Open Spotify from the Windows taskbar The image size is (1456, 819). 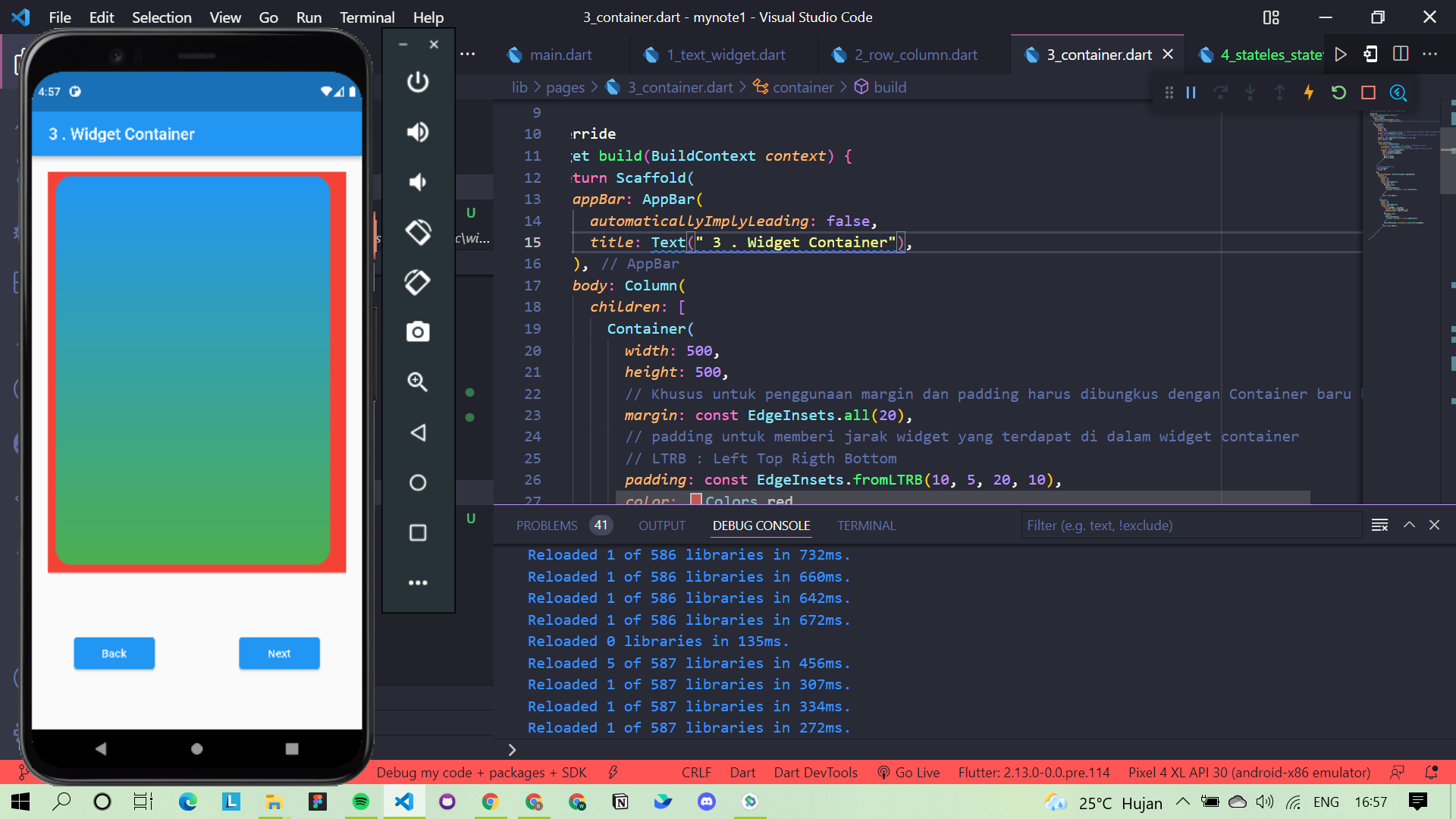coord(361,802)
